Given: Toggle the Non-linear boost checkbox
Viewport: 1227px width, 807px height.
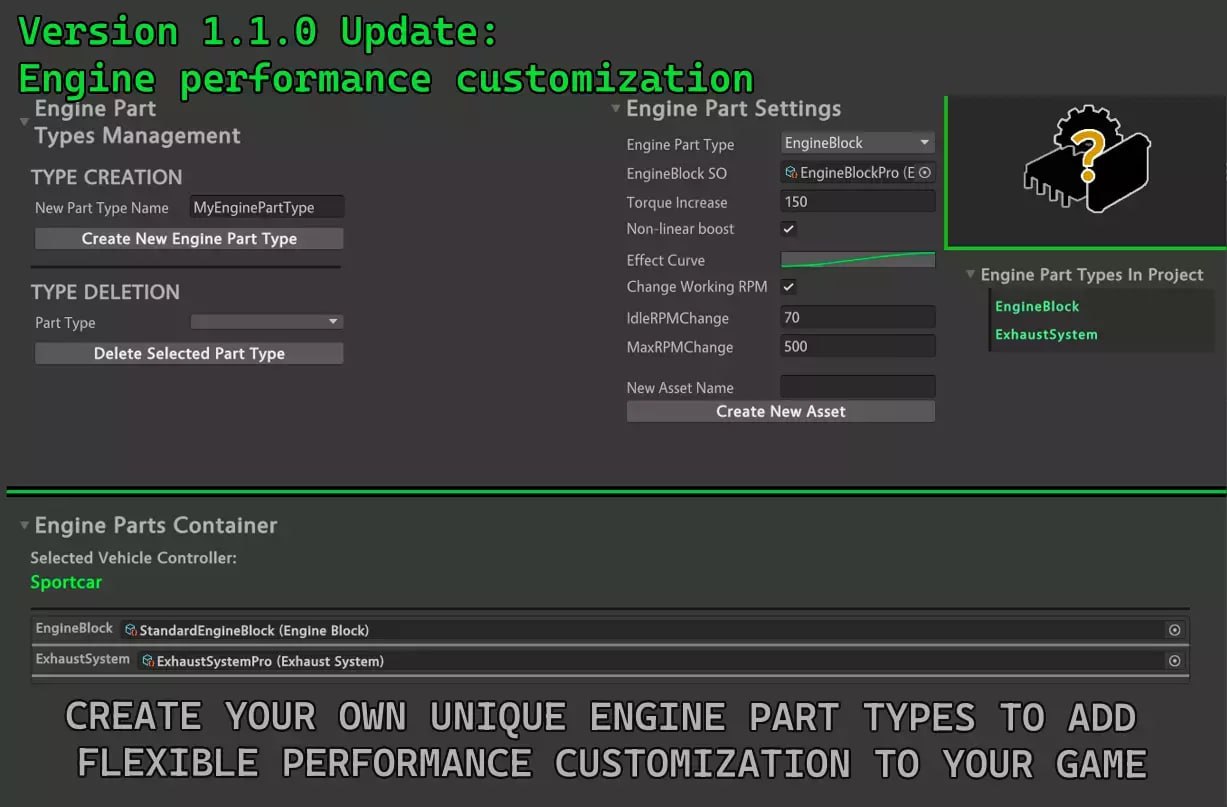Looking at the screenshot, I should click(788, 228).
